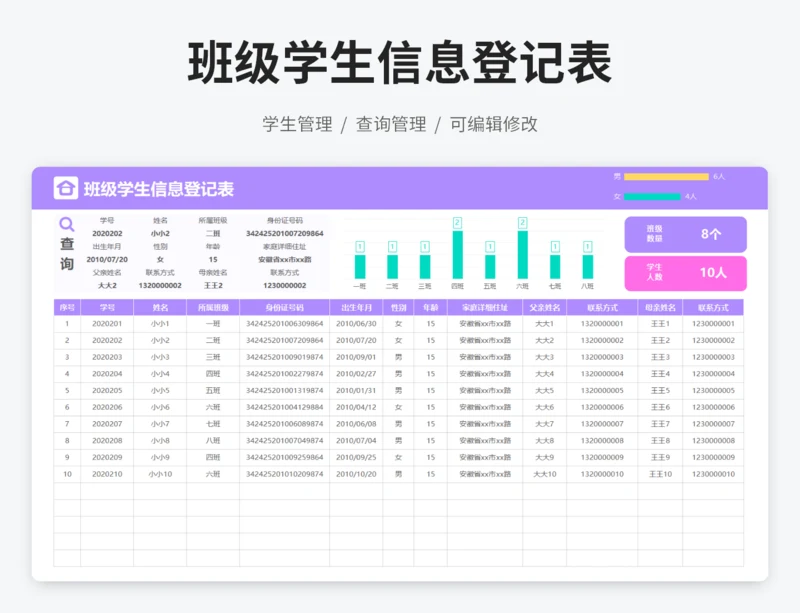Click phone cell 1230000001
Screen dimensions: 800x613
point(713,324)
